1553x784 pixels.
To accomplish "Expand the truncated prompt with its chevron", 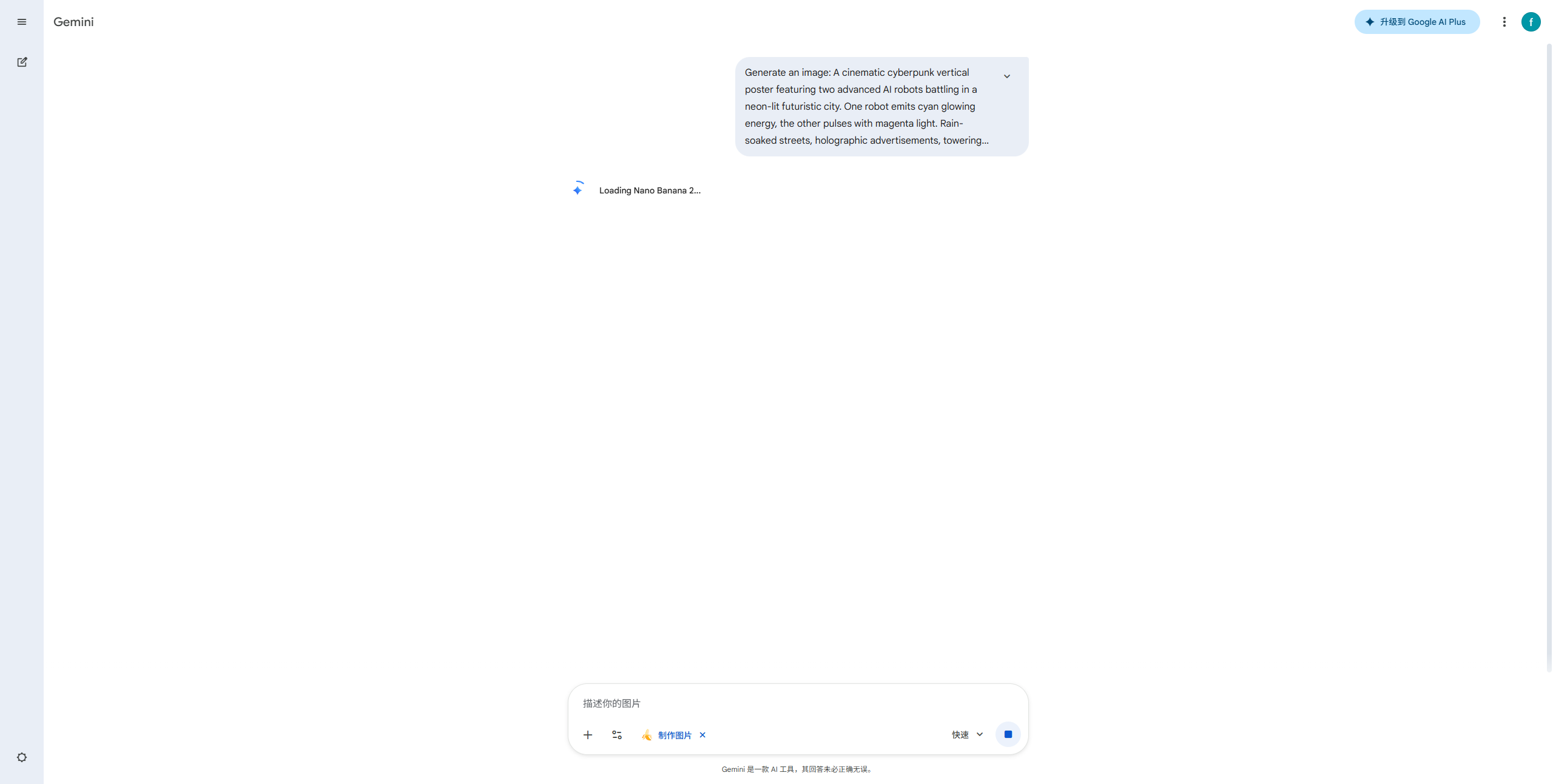I will 1006,76.
